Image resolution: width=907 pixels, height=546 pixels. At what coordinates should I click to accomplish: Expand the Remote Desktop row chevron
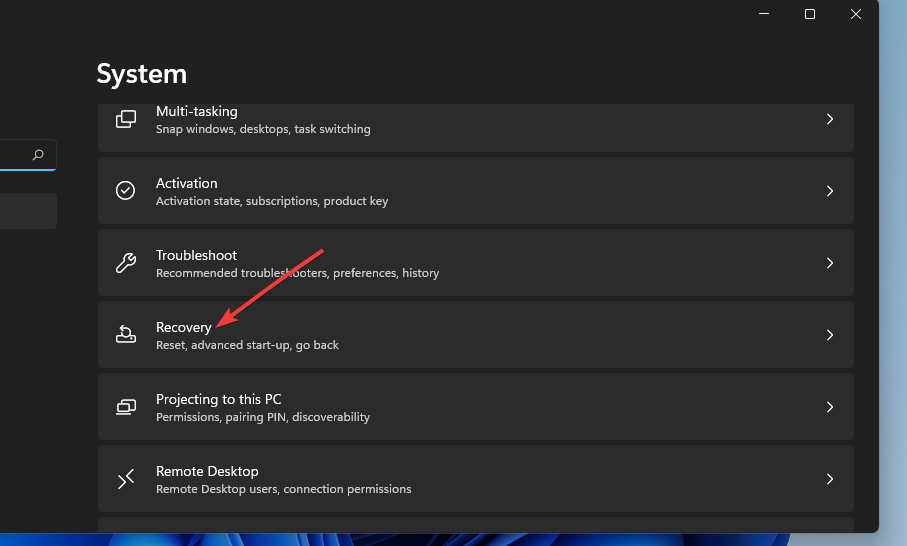[829, 479]
